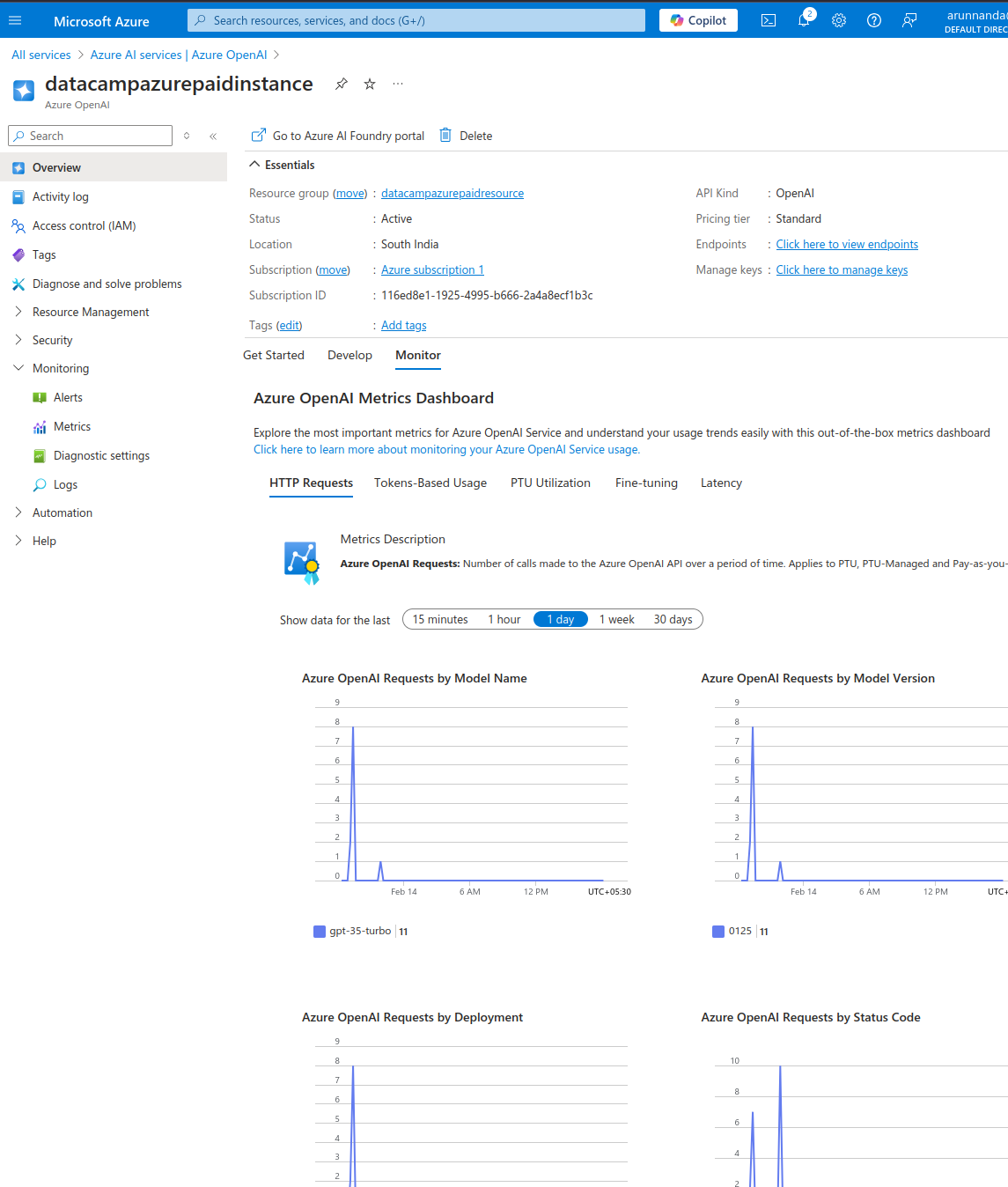Screen dimensions: 1008x1187
Task: Collapse the sidebar with double chevron
Action: 213,136
